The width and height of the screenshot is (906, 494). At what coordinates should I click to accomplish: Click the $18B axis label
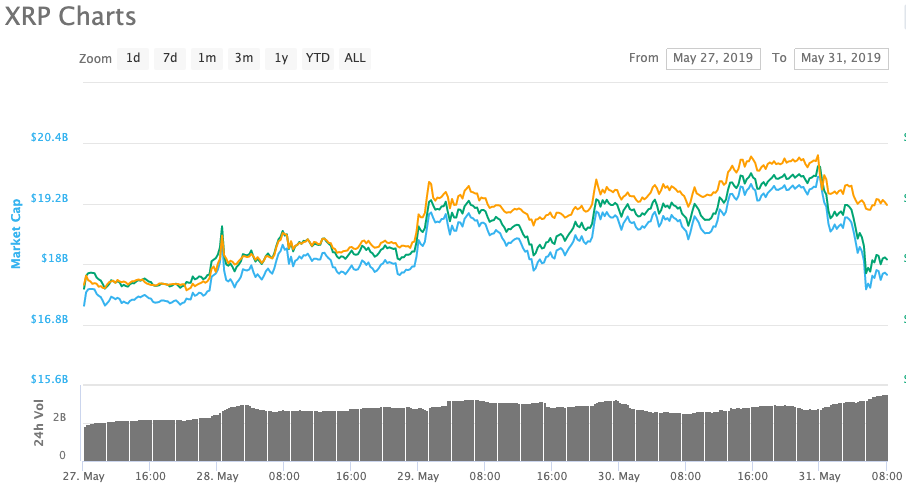[54, 258]
